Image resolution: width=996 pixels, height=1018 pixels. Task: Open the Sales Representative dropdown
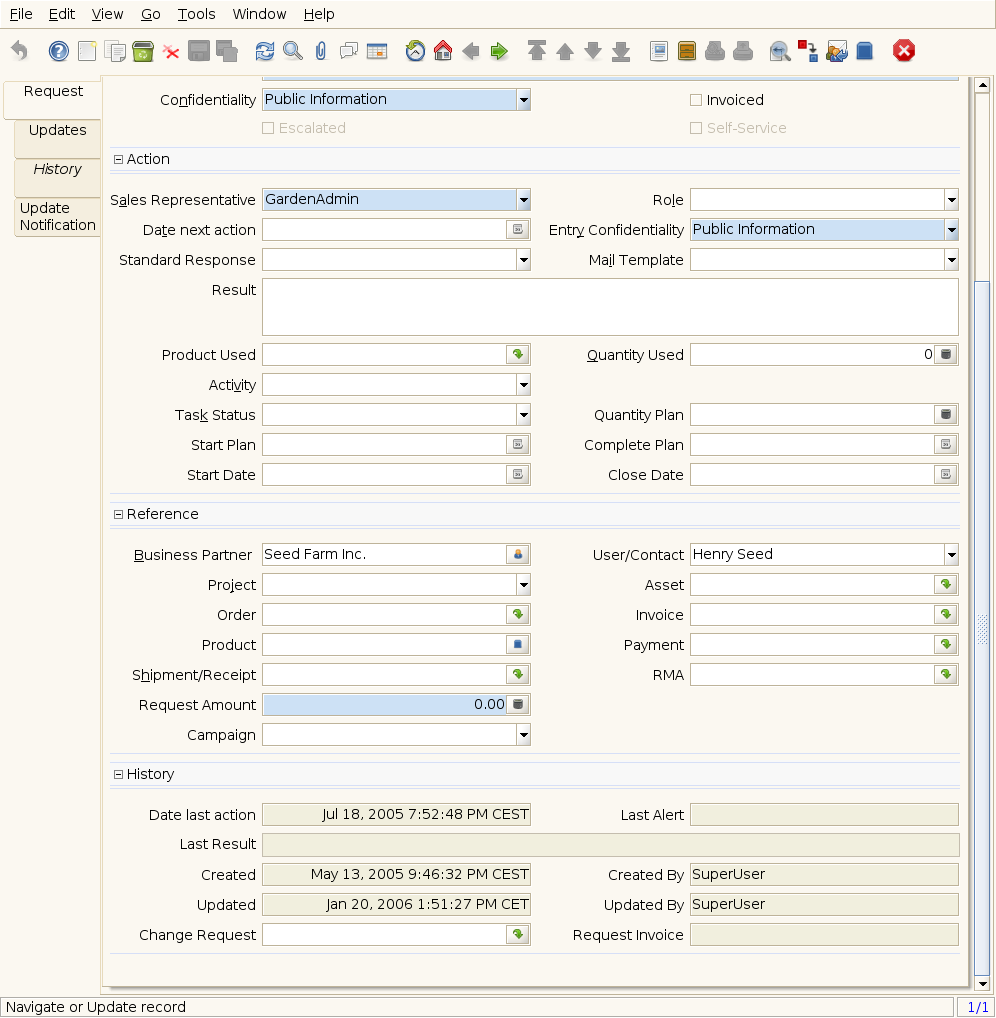pyautogui.click(x=523, y=200)
